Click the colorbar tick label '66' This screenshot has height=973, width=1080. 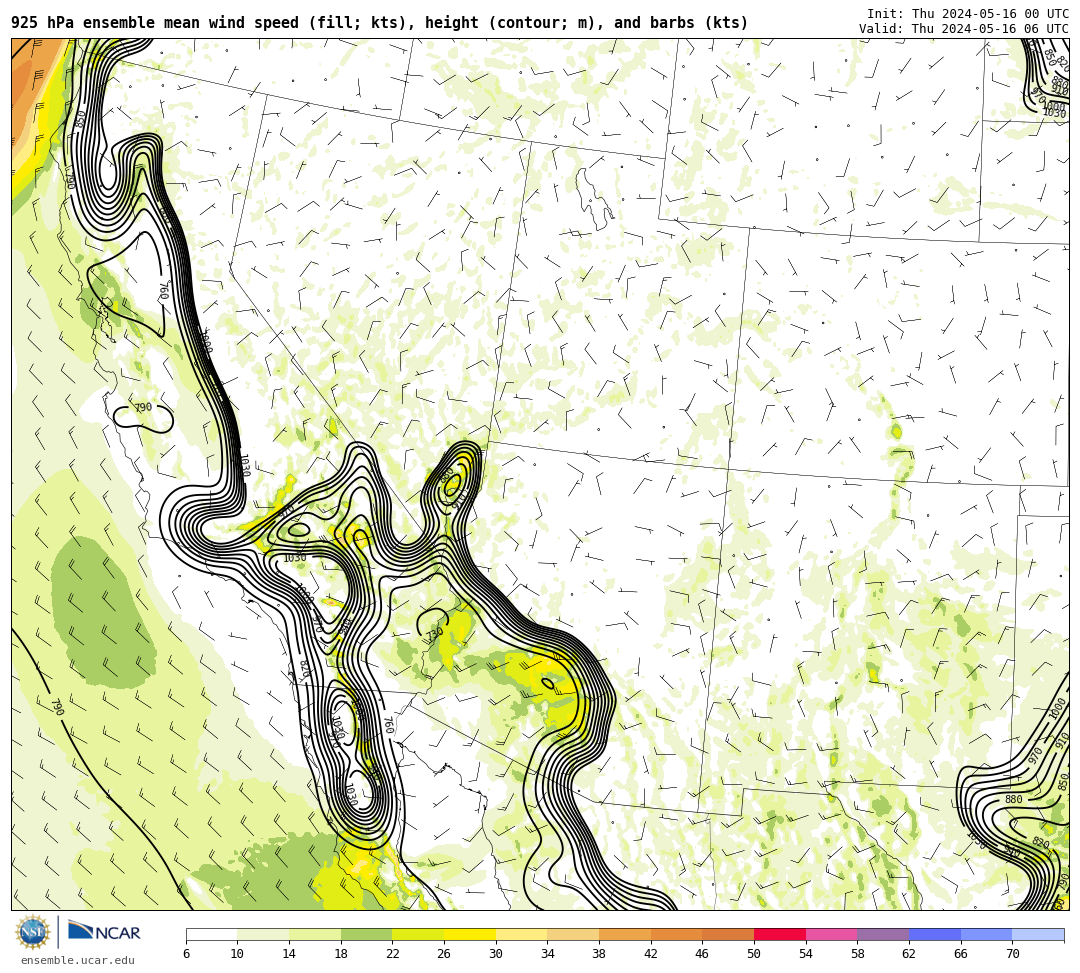[961, 954]
